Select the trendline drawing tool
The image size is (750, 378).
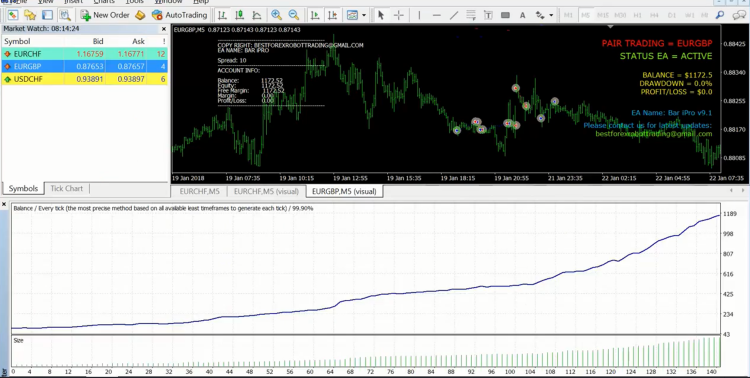tap(454, 15)
